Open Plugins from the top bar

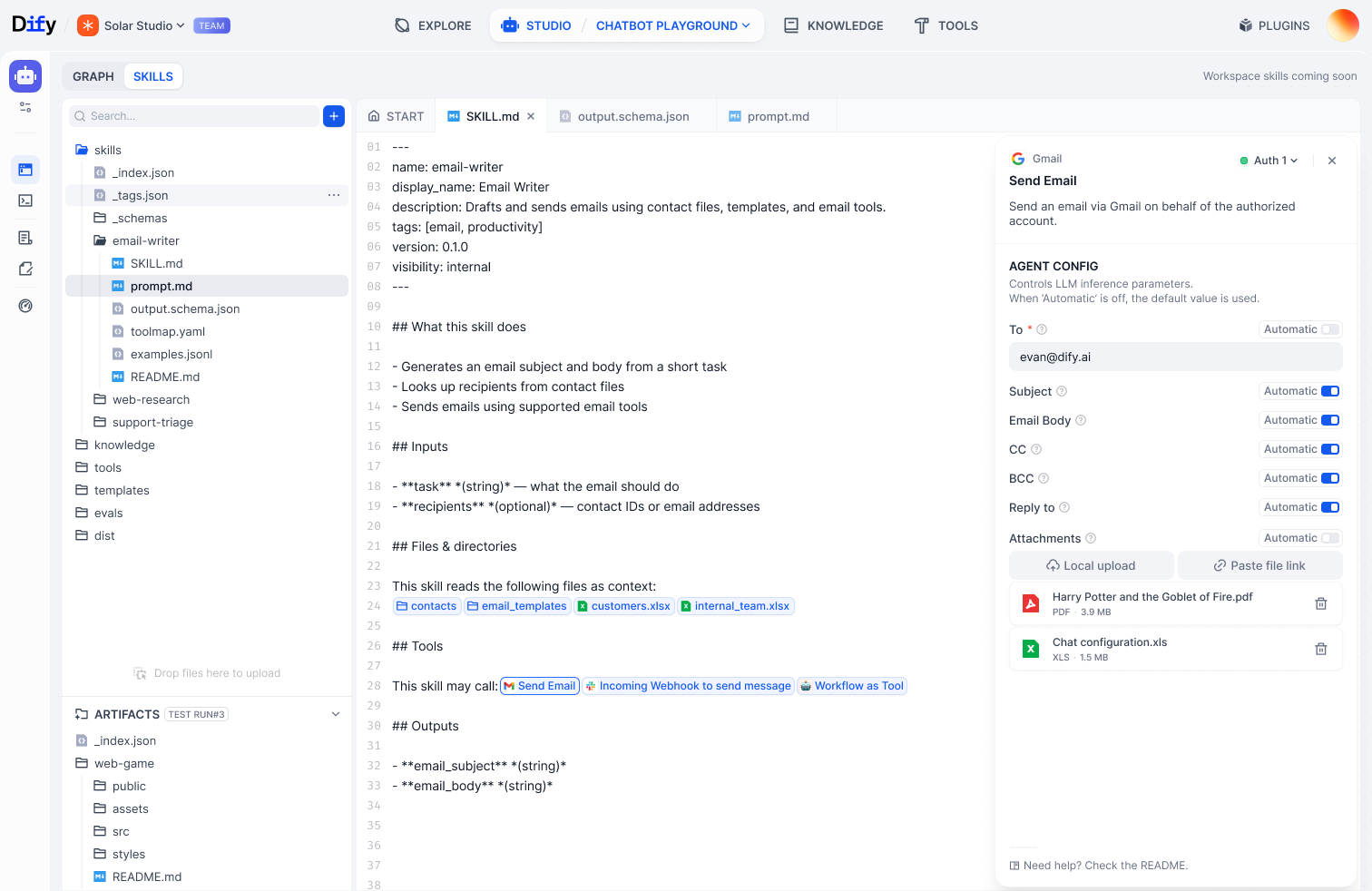(x=1274, y=25)
